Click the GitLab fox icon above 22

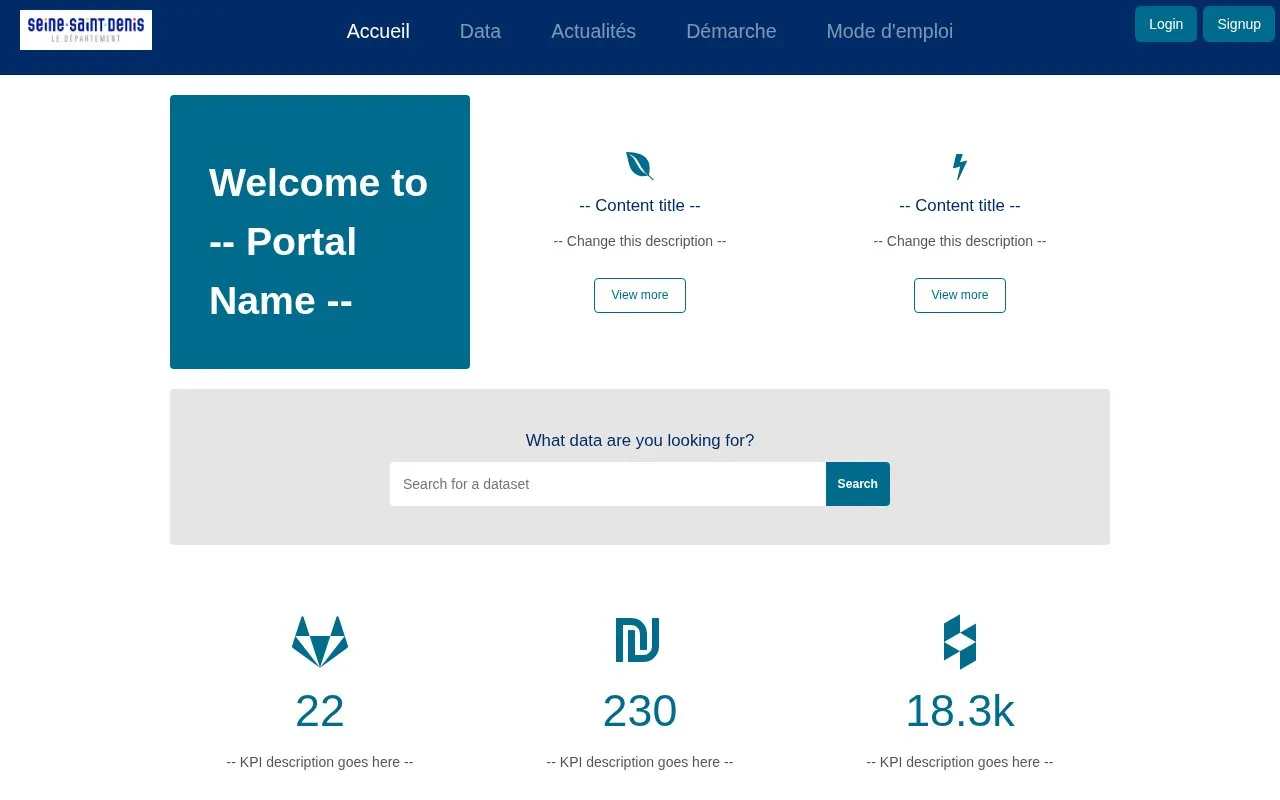click(x=320, y=641)
